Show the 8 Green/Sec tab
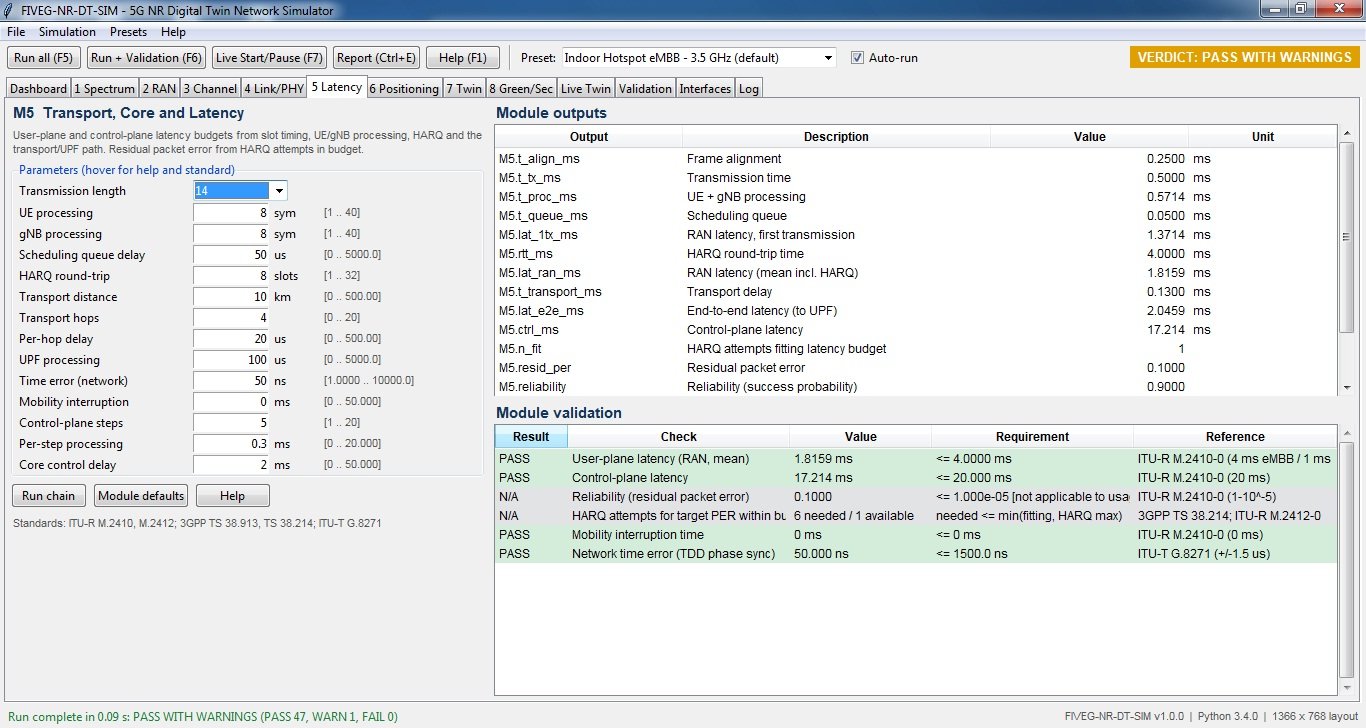The height and width of the screenshot is (728, 1366). [521, 88]
